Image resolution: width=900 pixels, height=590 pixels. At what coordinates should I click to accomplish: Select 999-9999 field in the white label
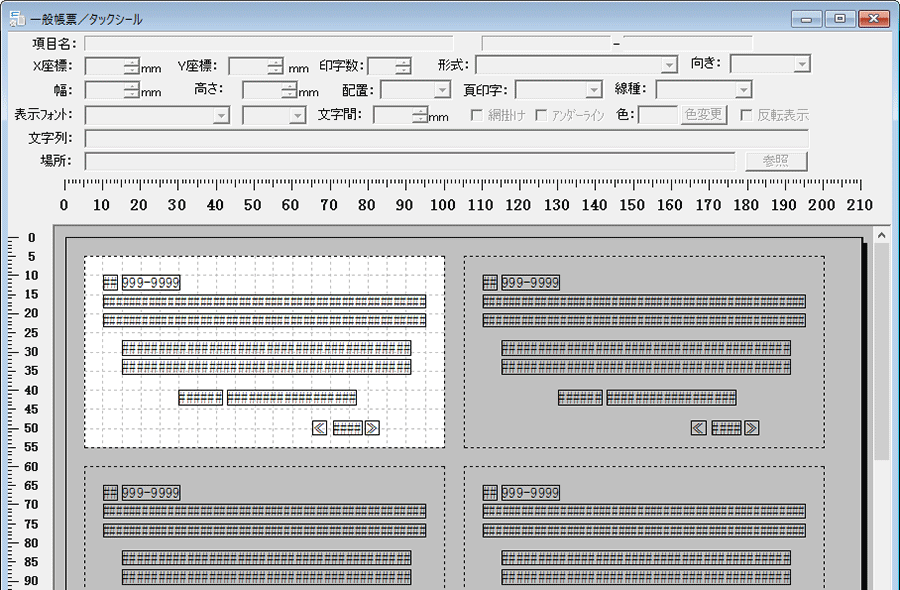151,282
